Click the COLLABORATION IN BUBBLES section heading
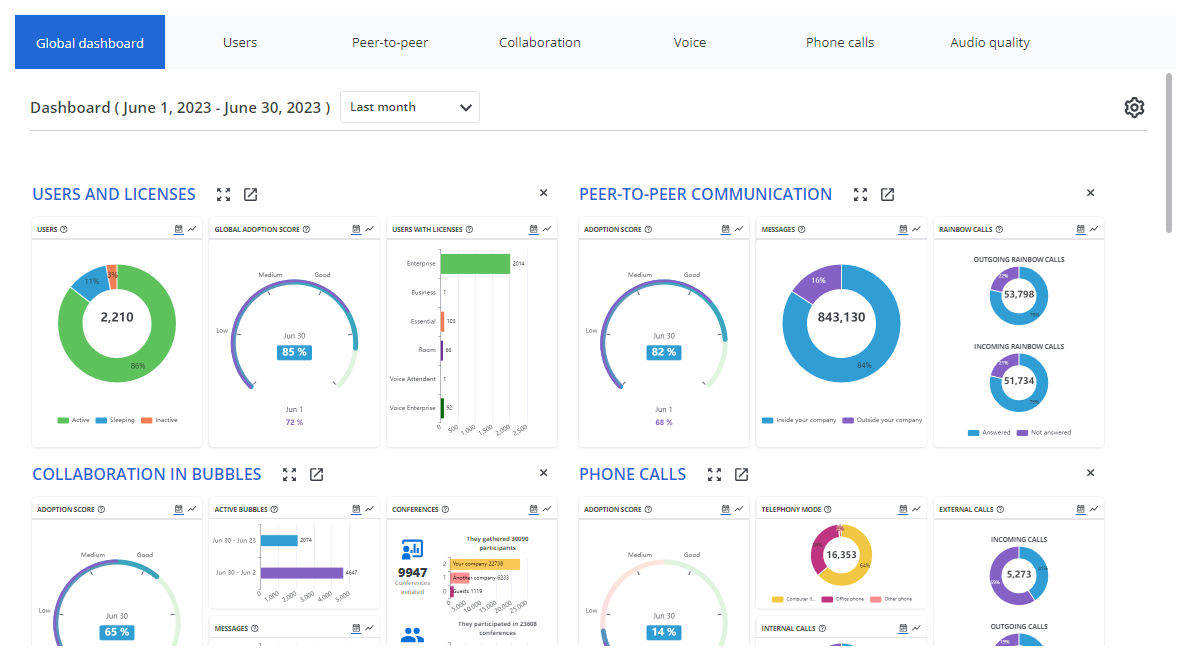 [x=146, y=474]
